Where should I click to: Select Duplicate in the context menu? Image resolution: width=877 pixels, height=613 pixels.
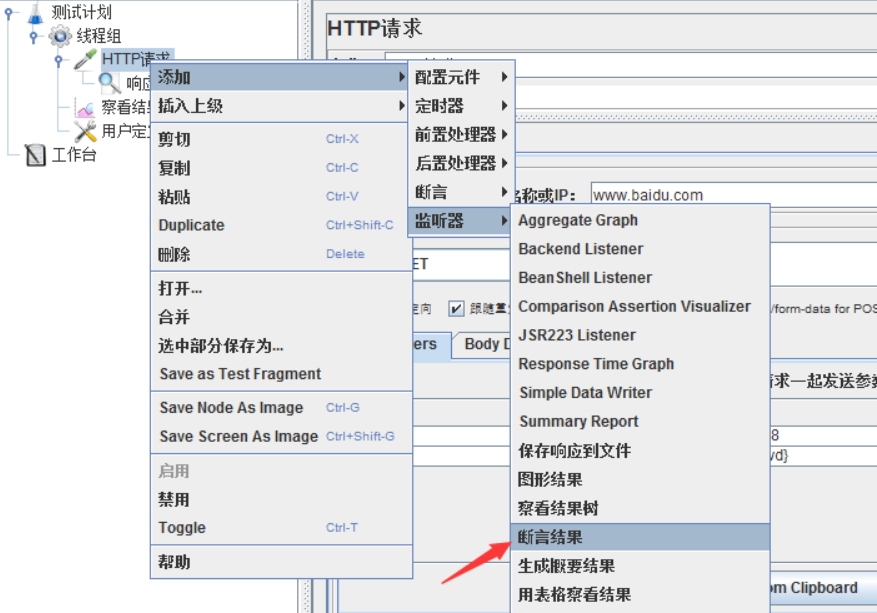[x=281, y=225]
